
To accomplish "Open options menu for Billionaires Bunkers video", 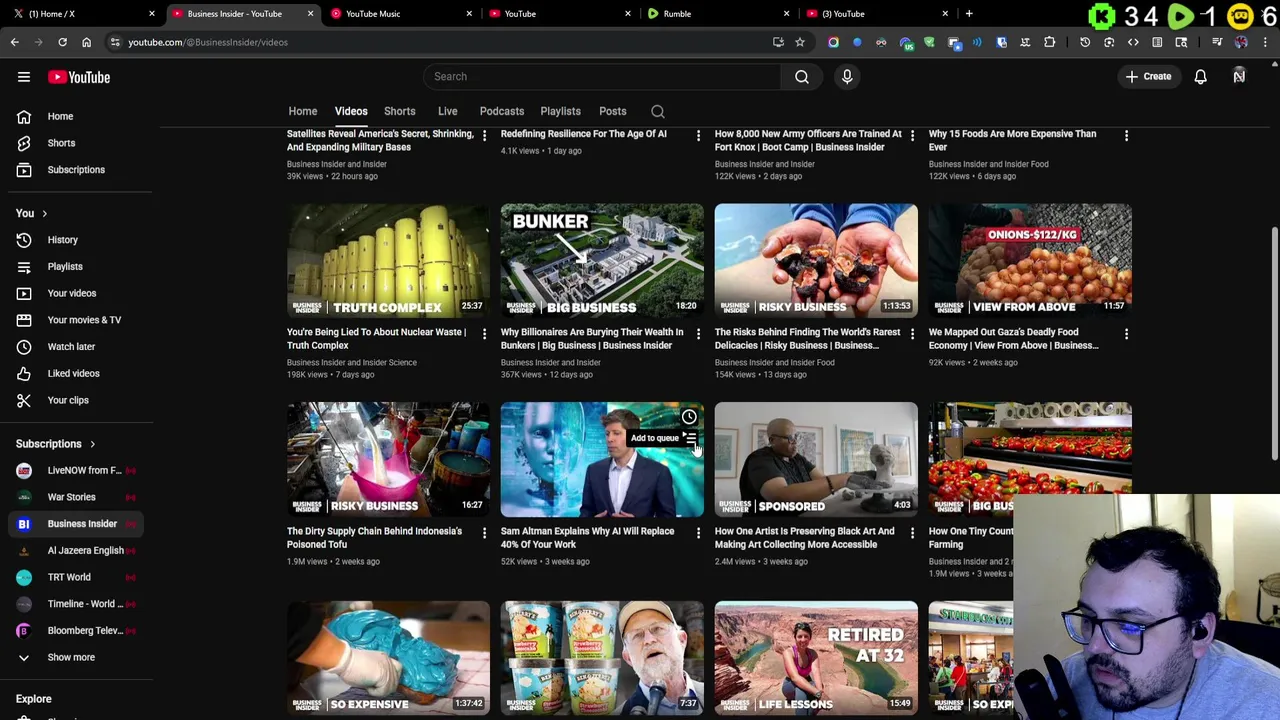I will click(698, 334).
